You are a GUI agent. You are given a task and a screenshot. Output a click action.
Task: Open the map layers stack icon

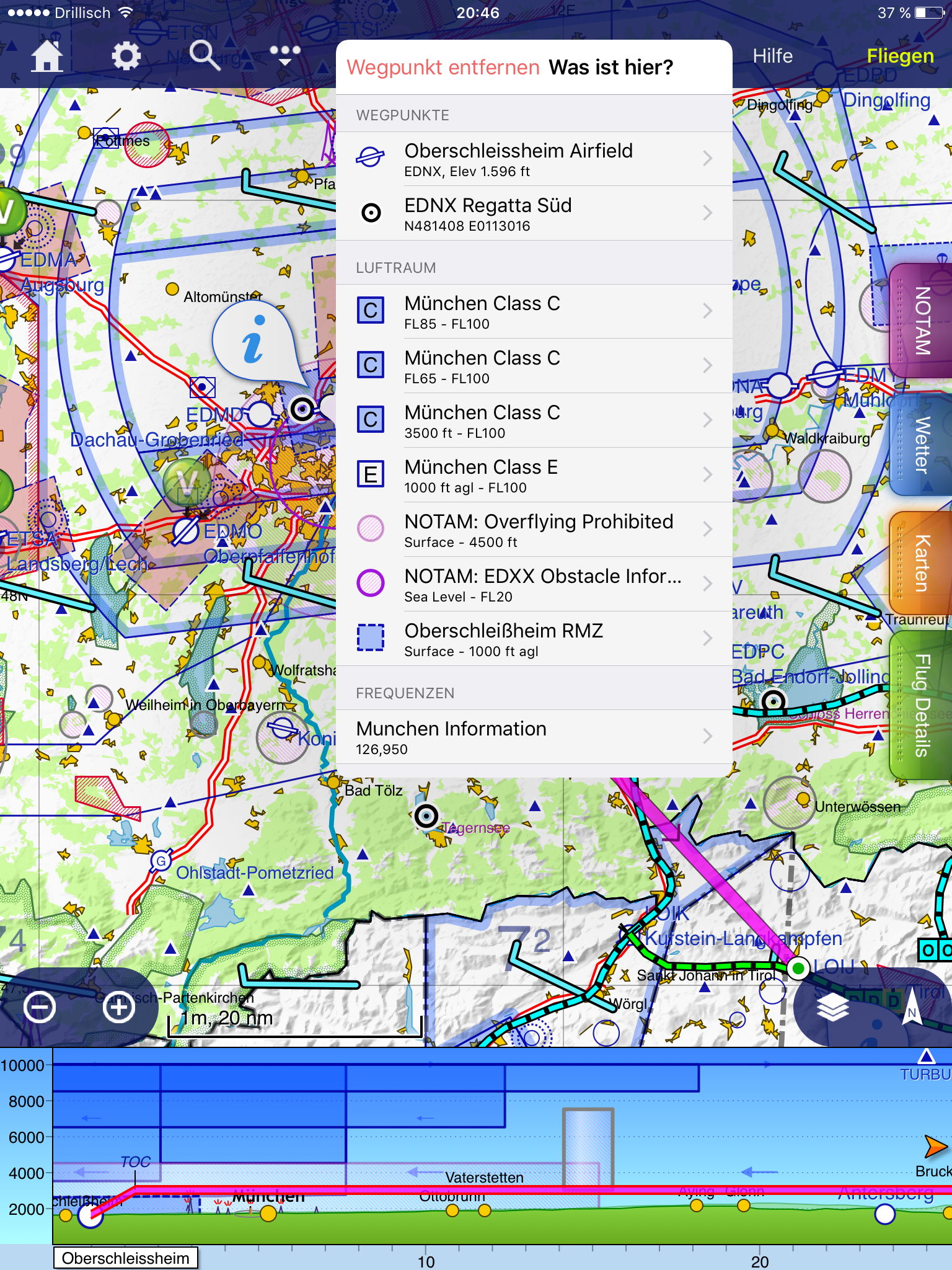pyautogui.click(x=832, y=1007)
